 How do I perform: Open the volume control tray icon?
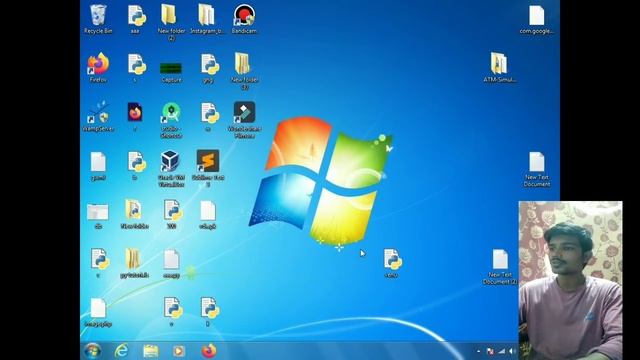pyautogui.click(x=512, y=351)
